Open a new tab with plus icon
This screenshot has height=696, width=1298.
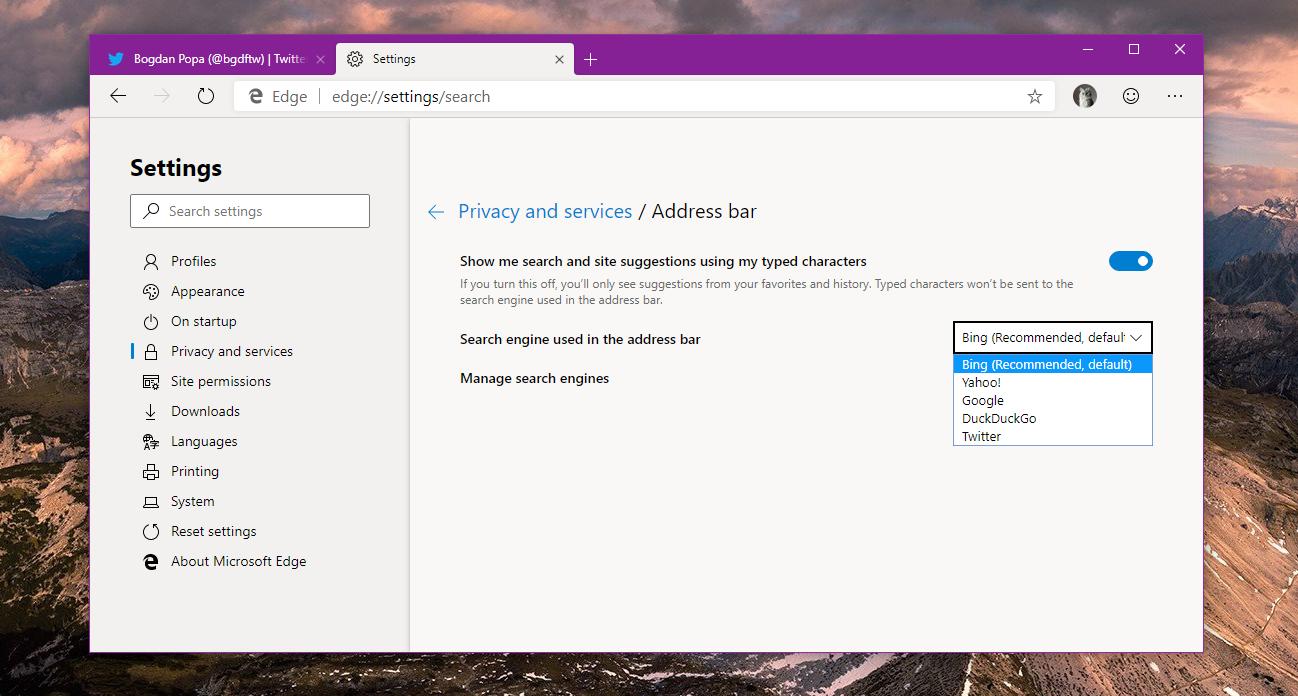pyautogui.click(x=590, y=59)
